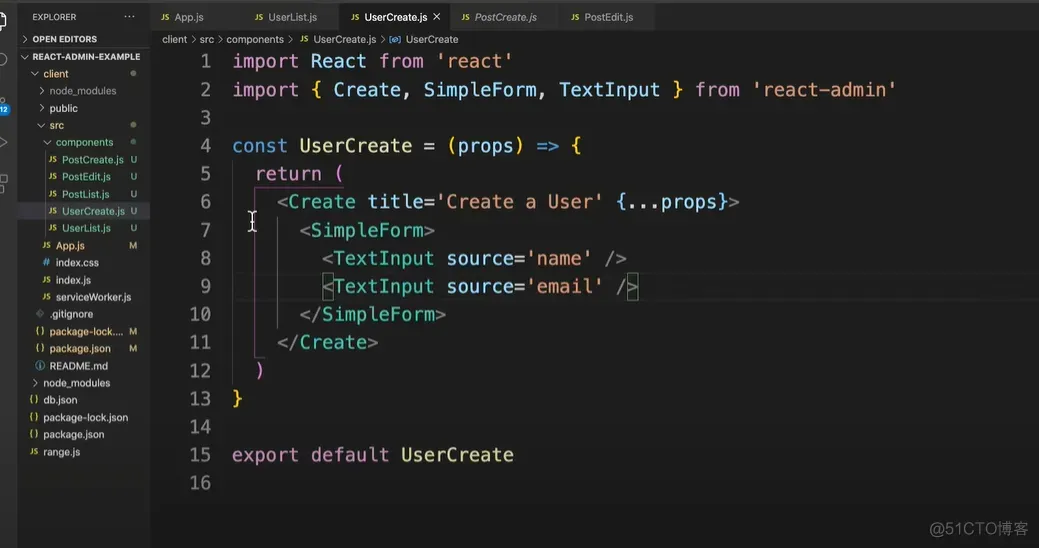Screen dimensions: 1039x548
Task: Click line number 15 in the gutter
Action: click(x=200, y=455)
